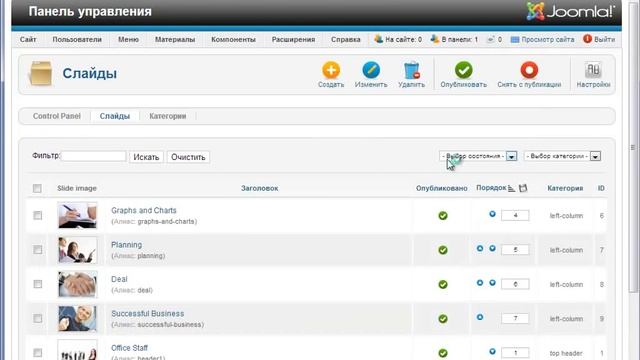Toggle published status for Office Staff
This screenshot has height=360, width=640.
443,353
